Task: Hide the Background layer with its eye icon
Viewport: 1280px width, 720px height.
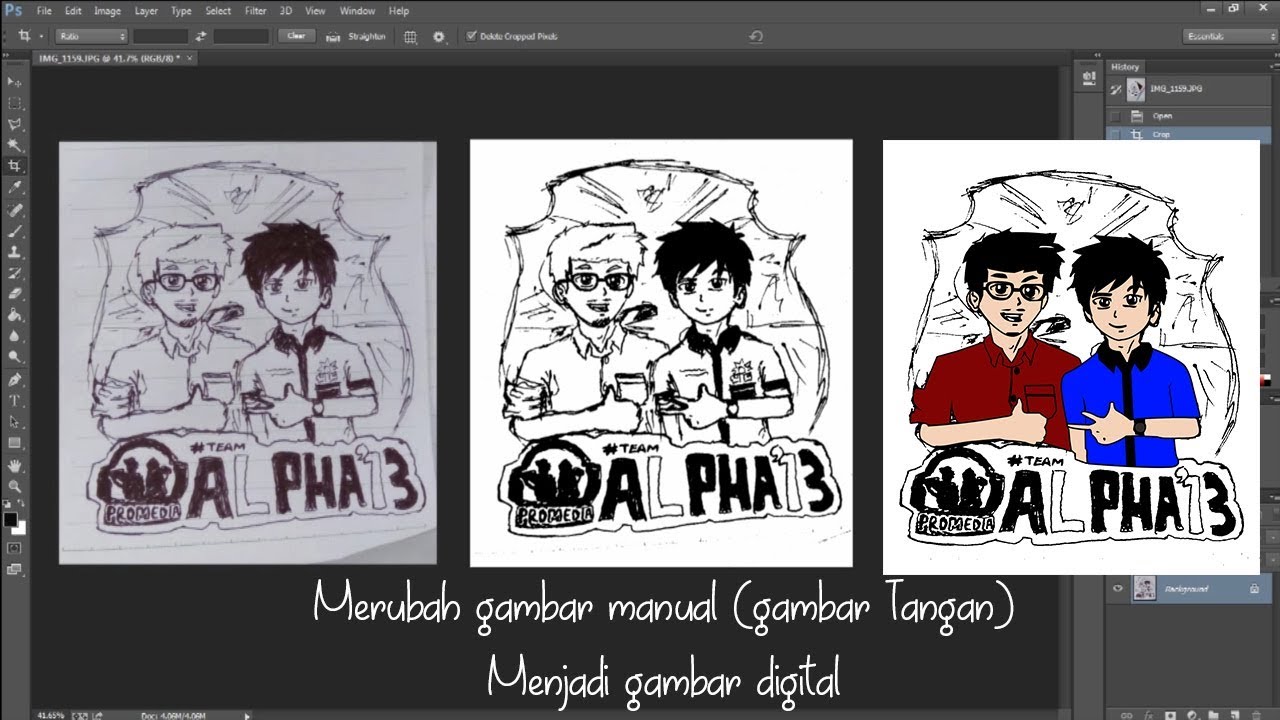Action: [x=1118, y=589]
